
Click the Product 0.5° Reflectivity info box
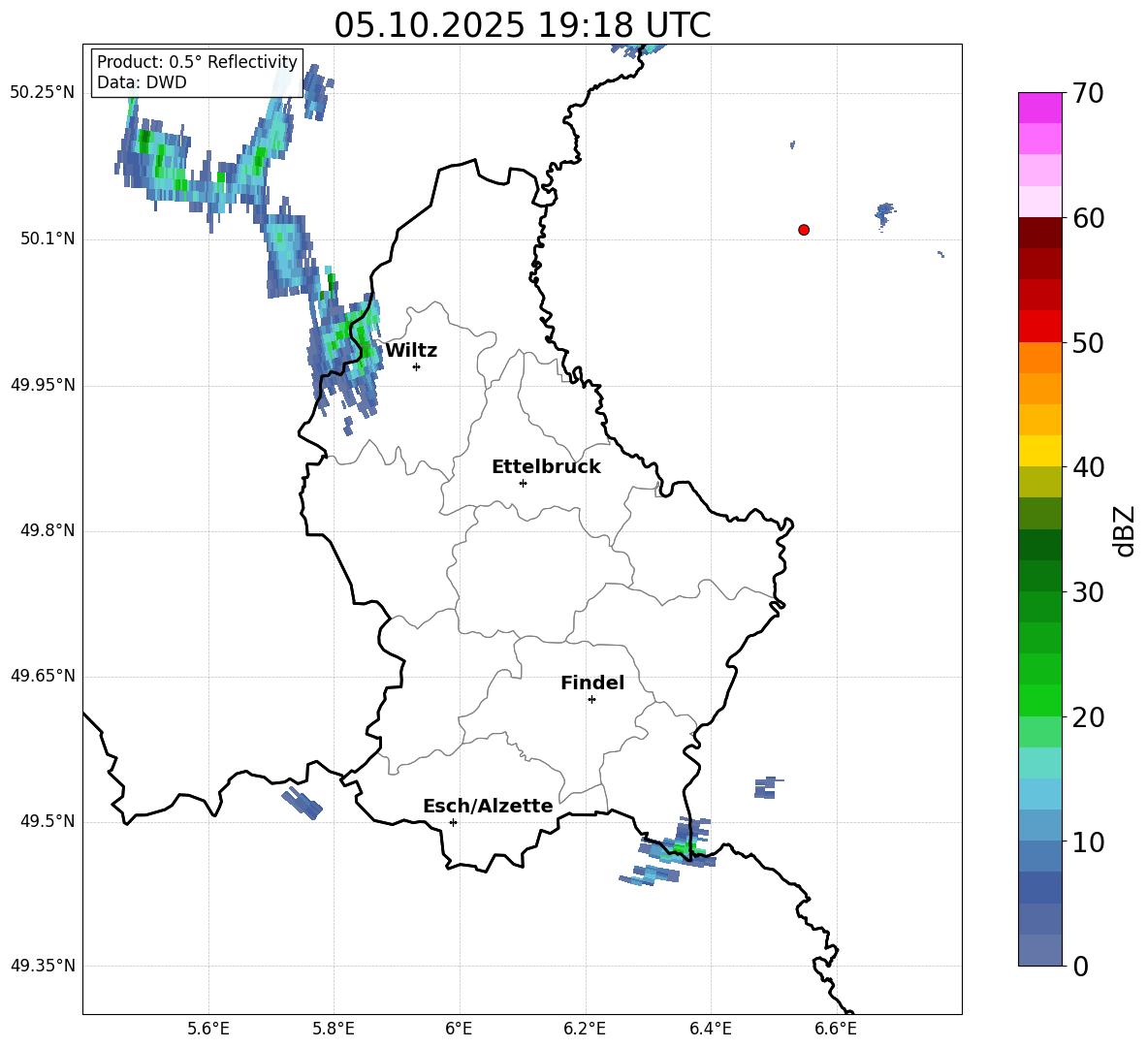[x=197, y=73]
